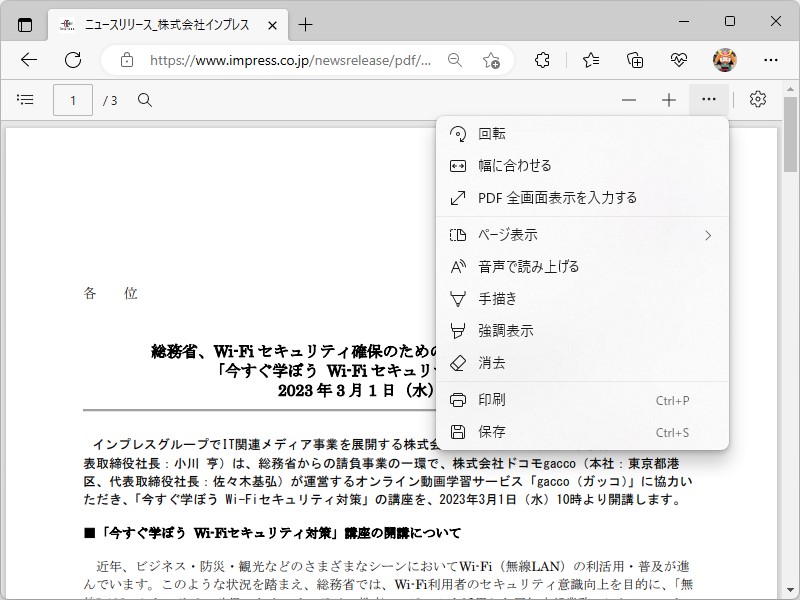Zoom out of the PDF document

coord(629,99)
